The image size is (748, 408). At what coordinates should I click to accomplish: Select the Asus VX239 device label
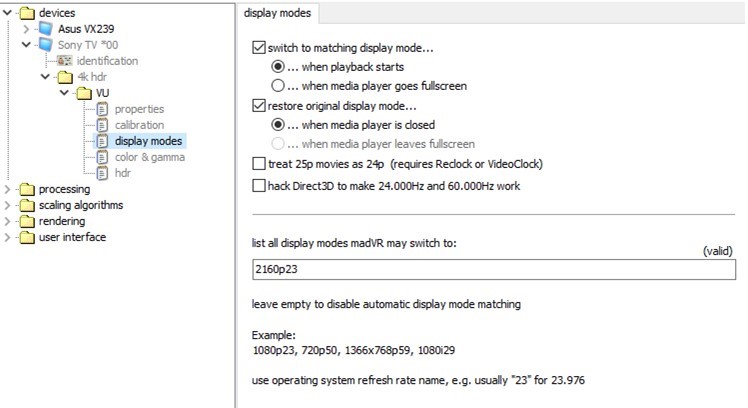(86, 29)
